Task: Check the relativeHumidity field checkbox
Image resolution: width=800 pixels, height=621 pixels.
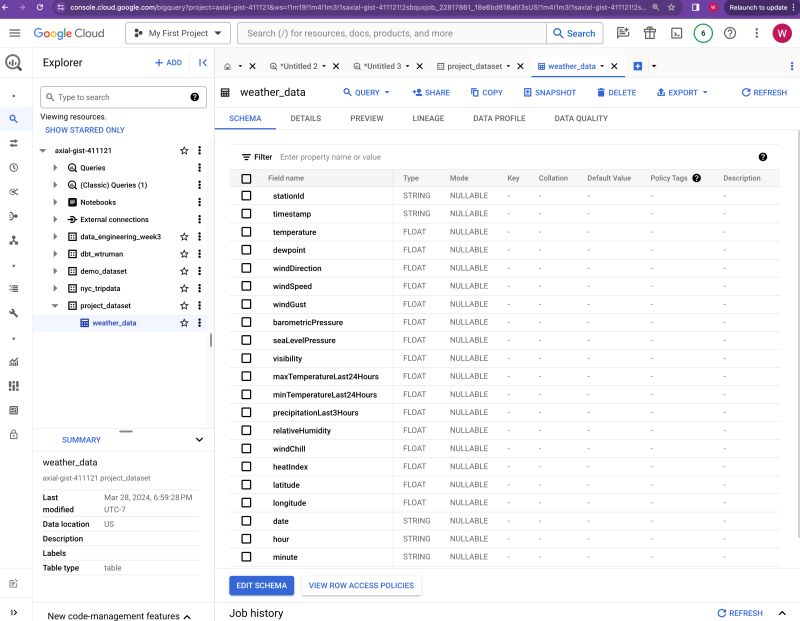Action: 246,430
